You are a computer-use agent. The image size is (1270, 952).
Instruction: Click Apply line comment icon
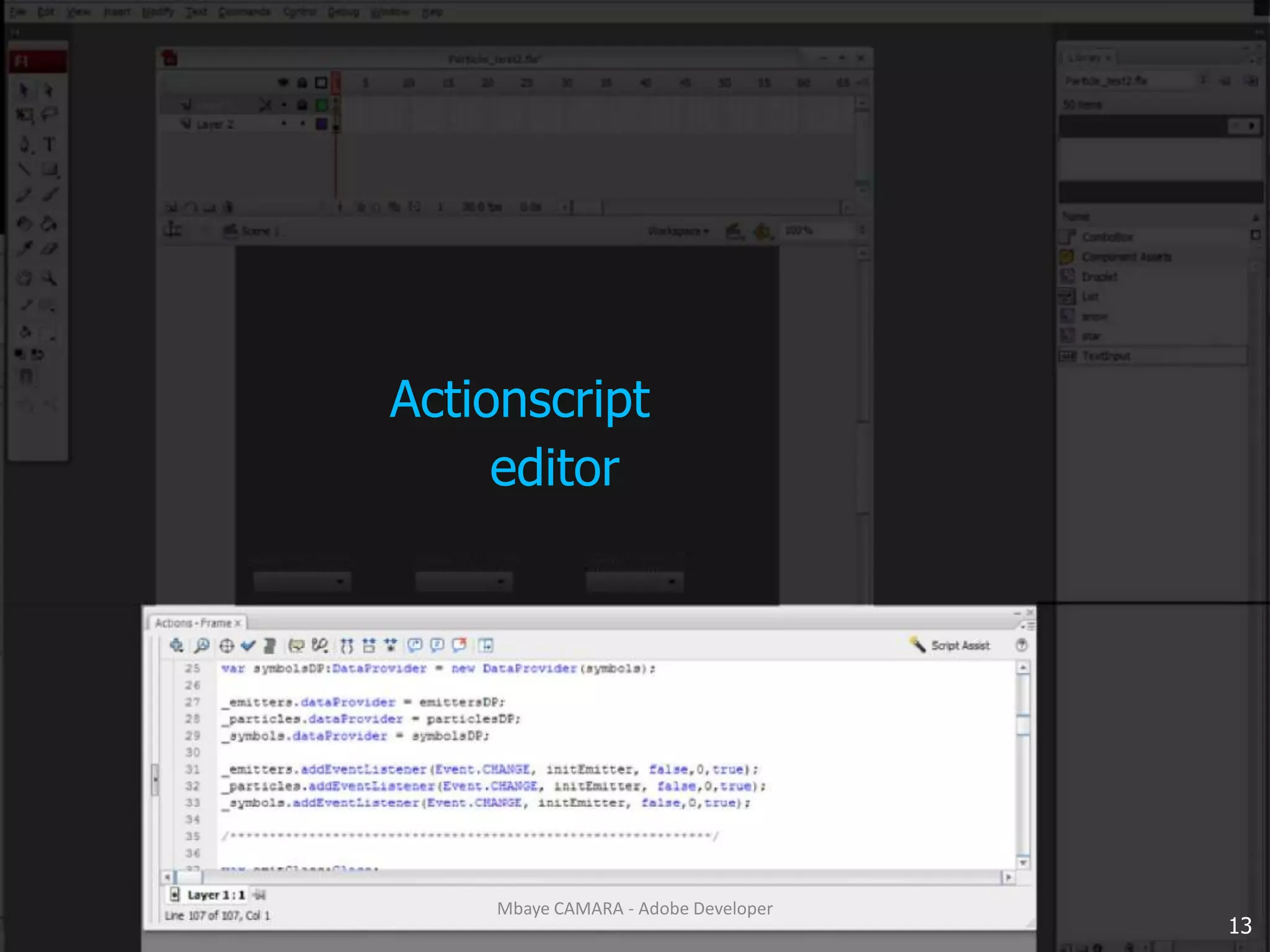[x=437, y=646]
